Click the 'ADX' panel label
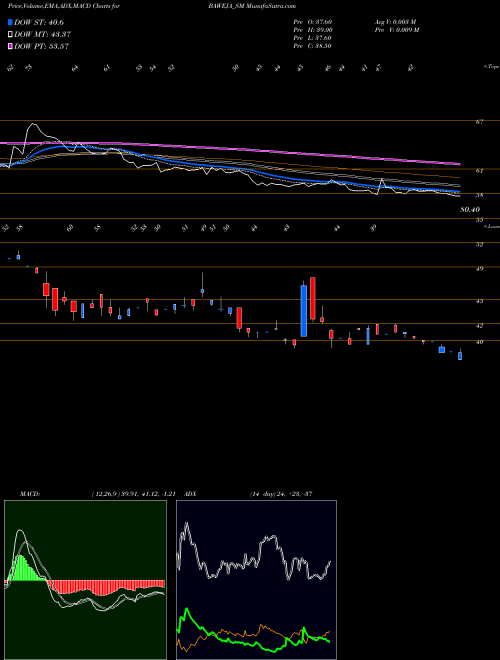500x660 pixels. 190,494
